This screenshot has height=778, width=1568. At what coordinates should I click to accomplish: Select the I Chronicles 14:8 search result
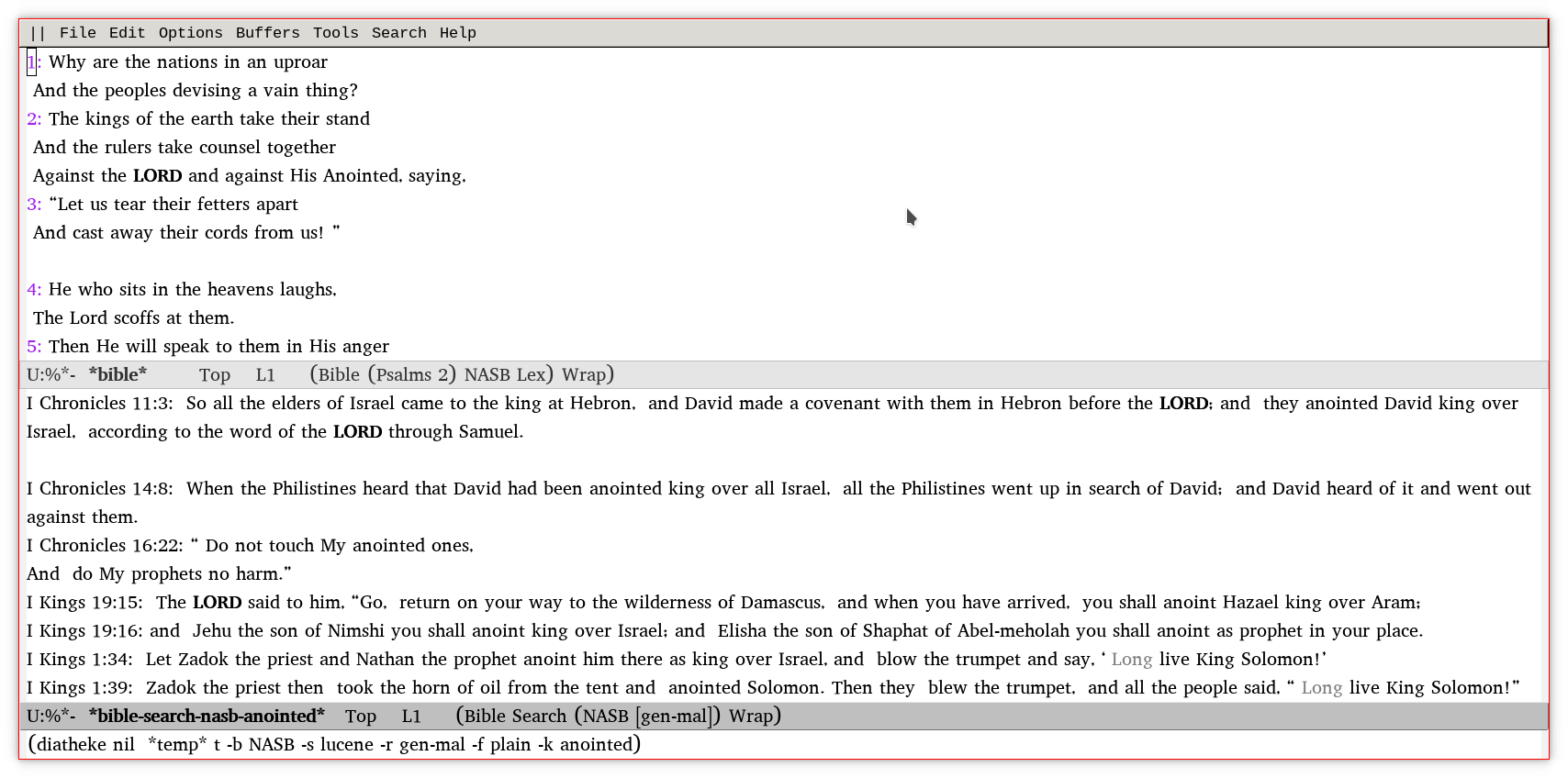pyautogui.click(x=98, y=489)
